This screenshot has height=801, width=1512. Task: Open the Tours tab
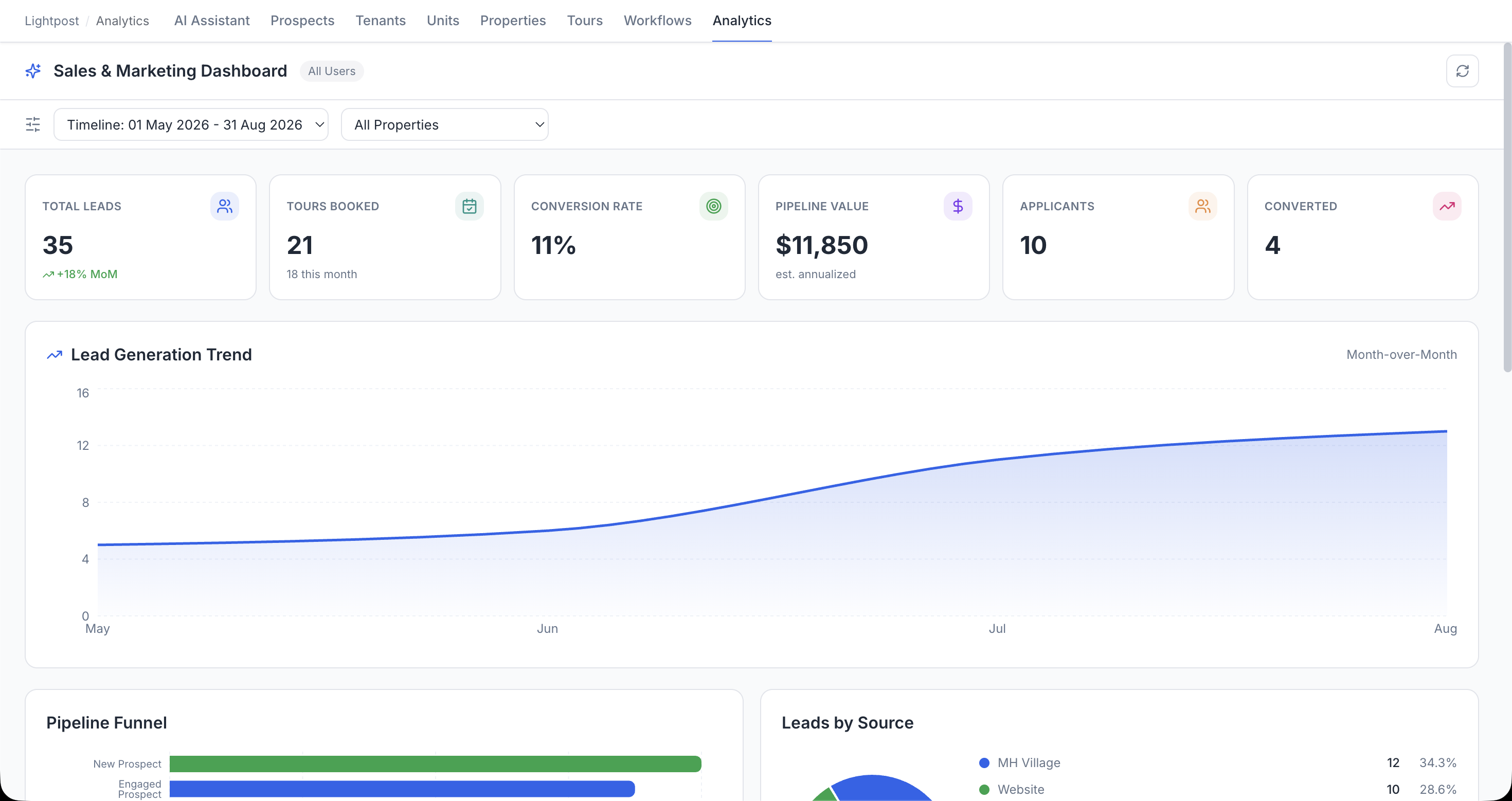pos(585,21)
